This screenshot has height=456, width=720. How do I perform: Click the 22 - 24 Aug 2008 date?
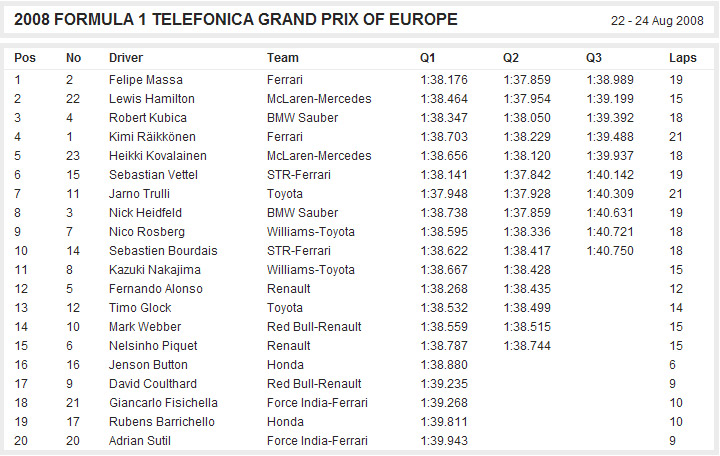tap(657, 21)
